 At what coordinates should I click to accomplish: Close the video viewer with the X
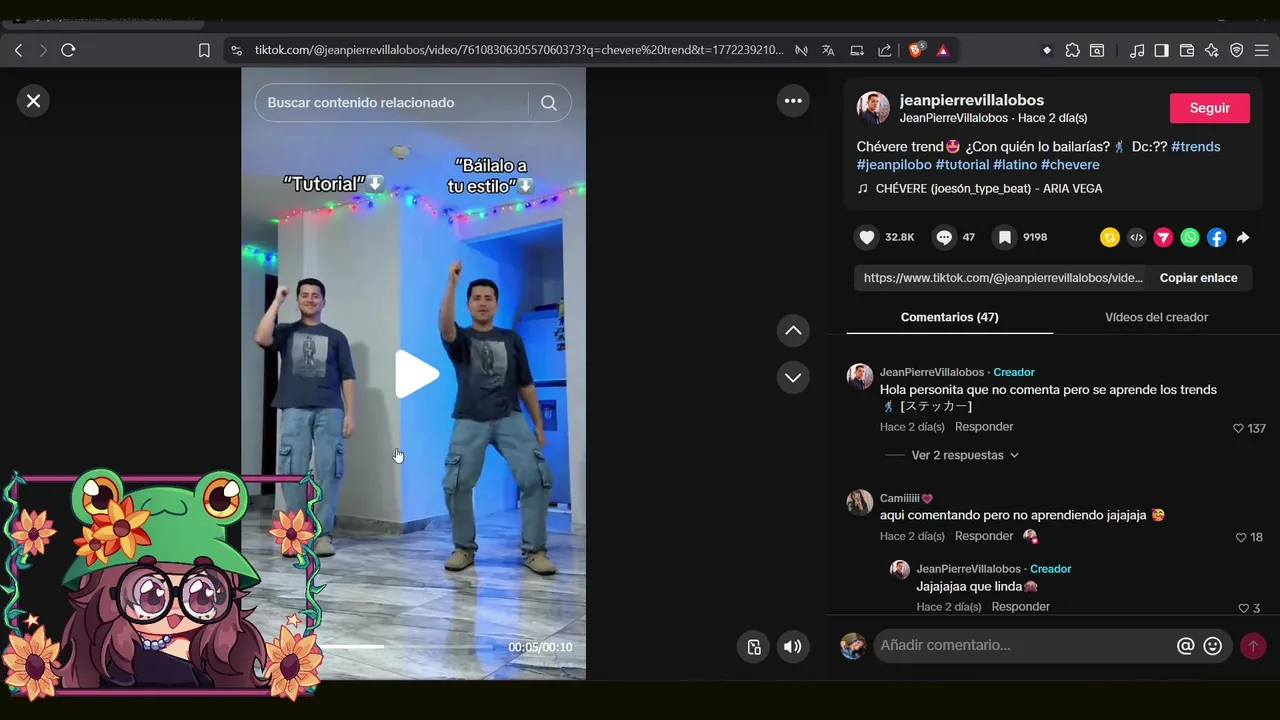pos(33,101)
